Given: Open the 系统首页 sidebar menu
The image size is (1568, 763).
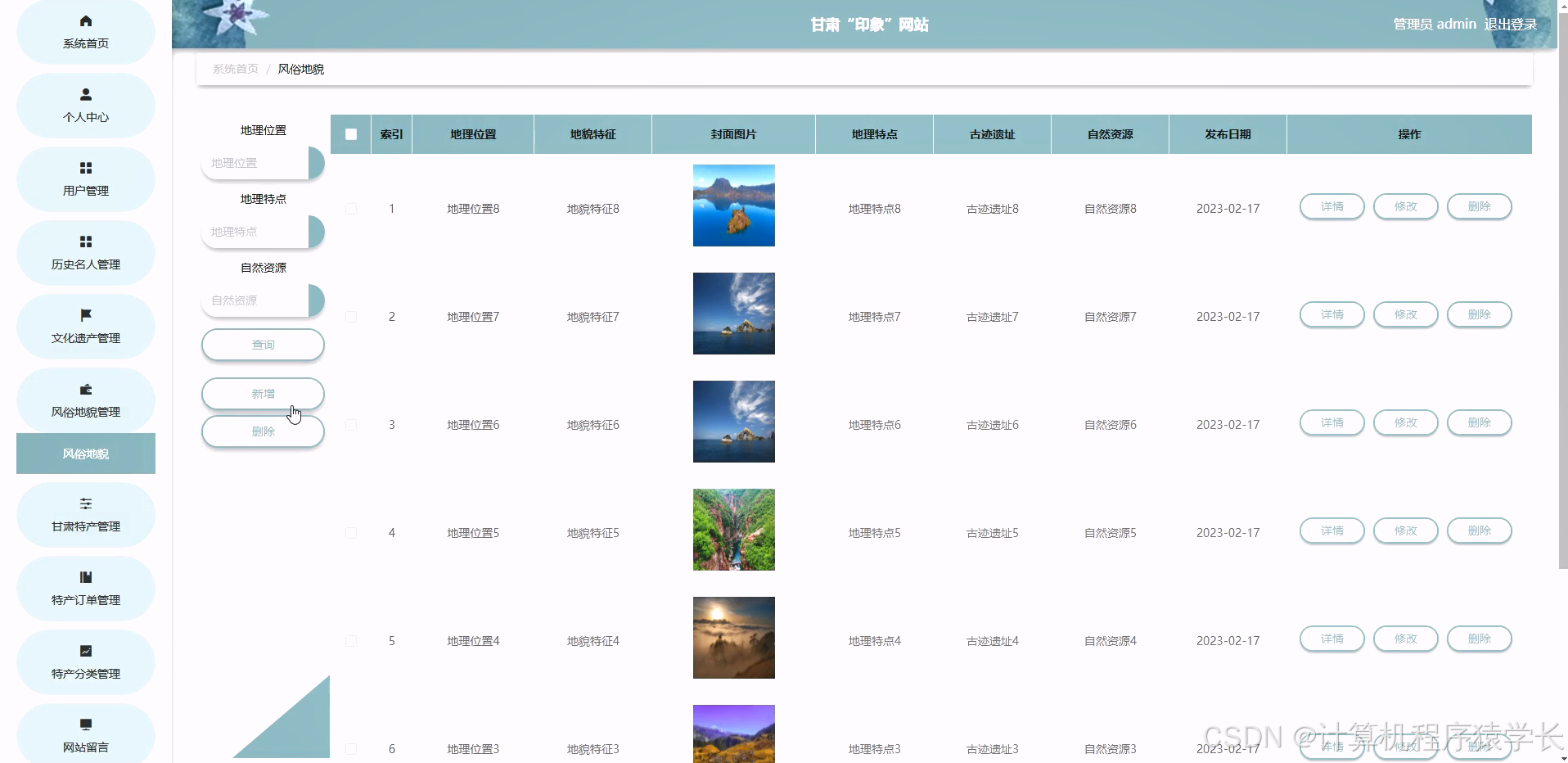Looking at the screenshot, I should 86,32.
